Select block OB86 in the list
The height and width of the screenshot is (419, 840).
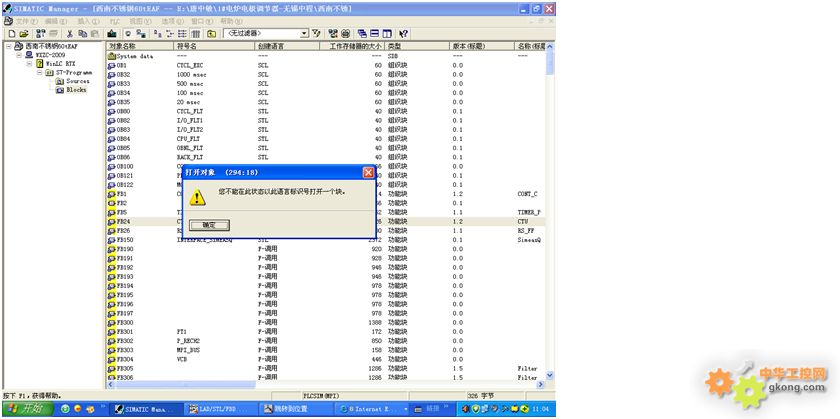119,156
